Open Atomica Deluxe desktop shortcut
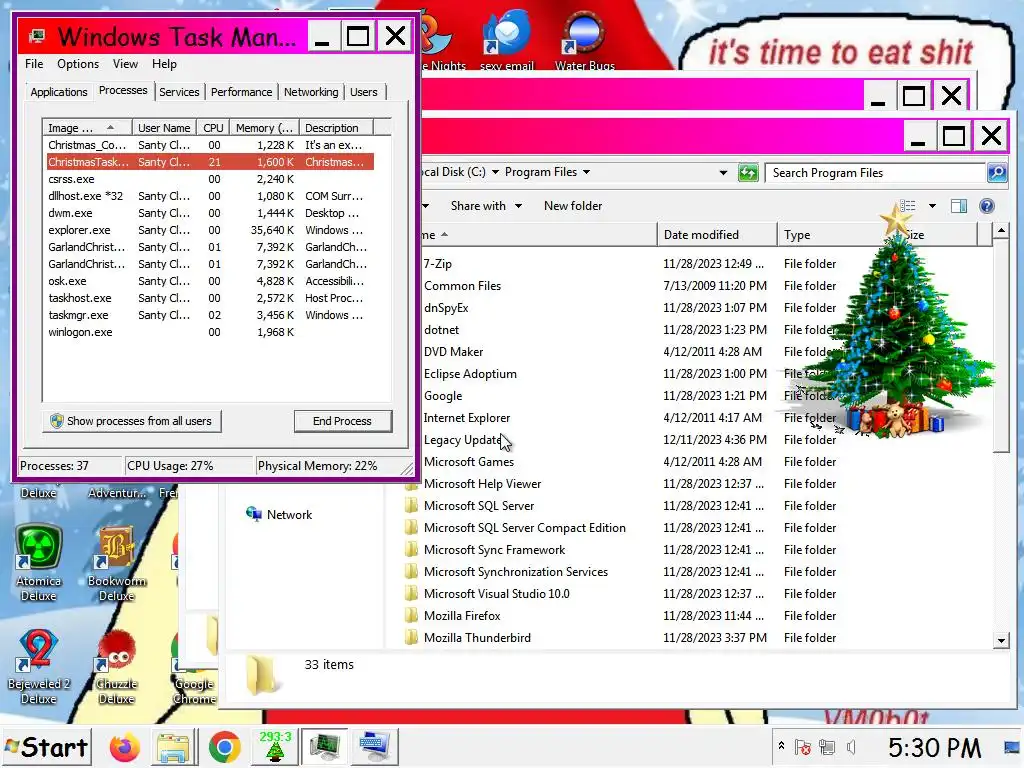Viewport: 1024px width, 768px height. [x=39, y=563]
